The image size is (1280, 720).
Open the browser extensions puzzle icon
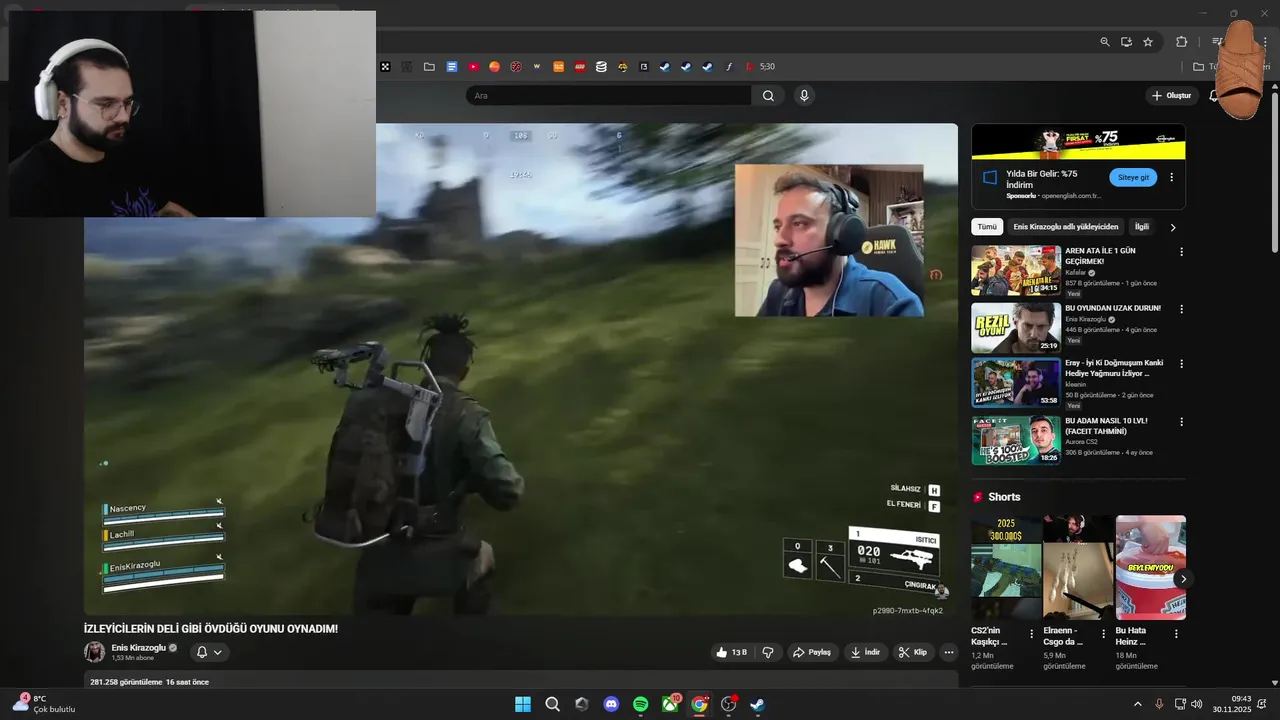(x=1181, y=42)
